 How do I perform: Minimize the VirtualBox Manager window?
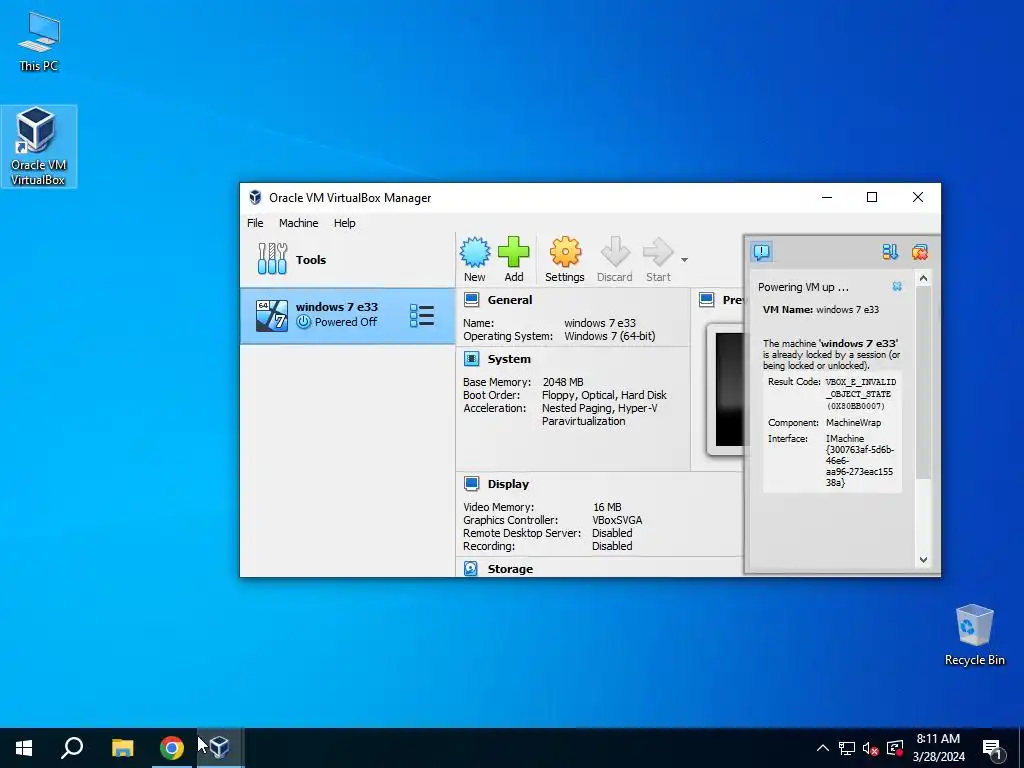(x=827, y=197)
